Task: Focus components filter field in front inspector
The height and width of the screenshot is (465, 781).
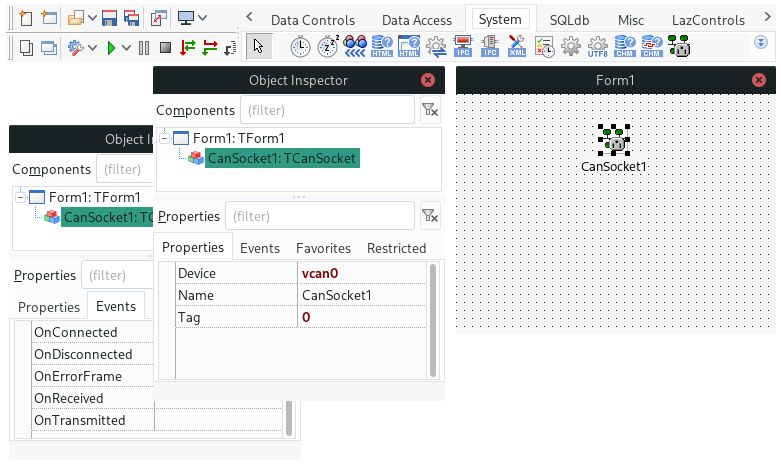Action: (x=327, y=110)
